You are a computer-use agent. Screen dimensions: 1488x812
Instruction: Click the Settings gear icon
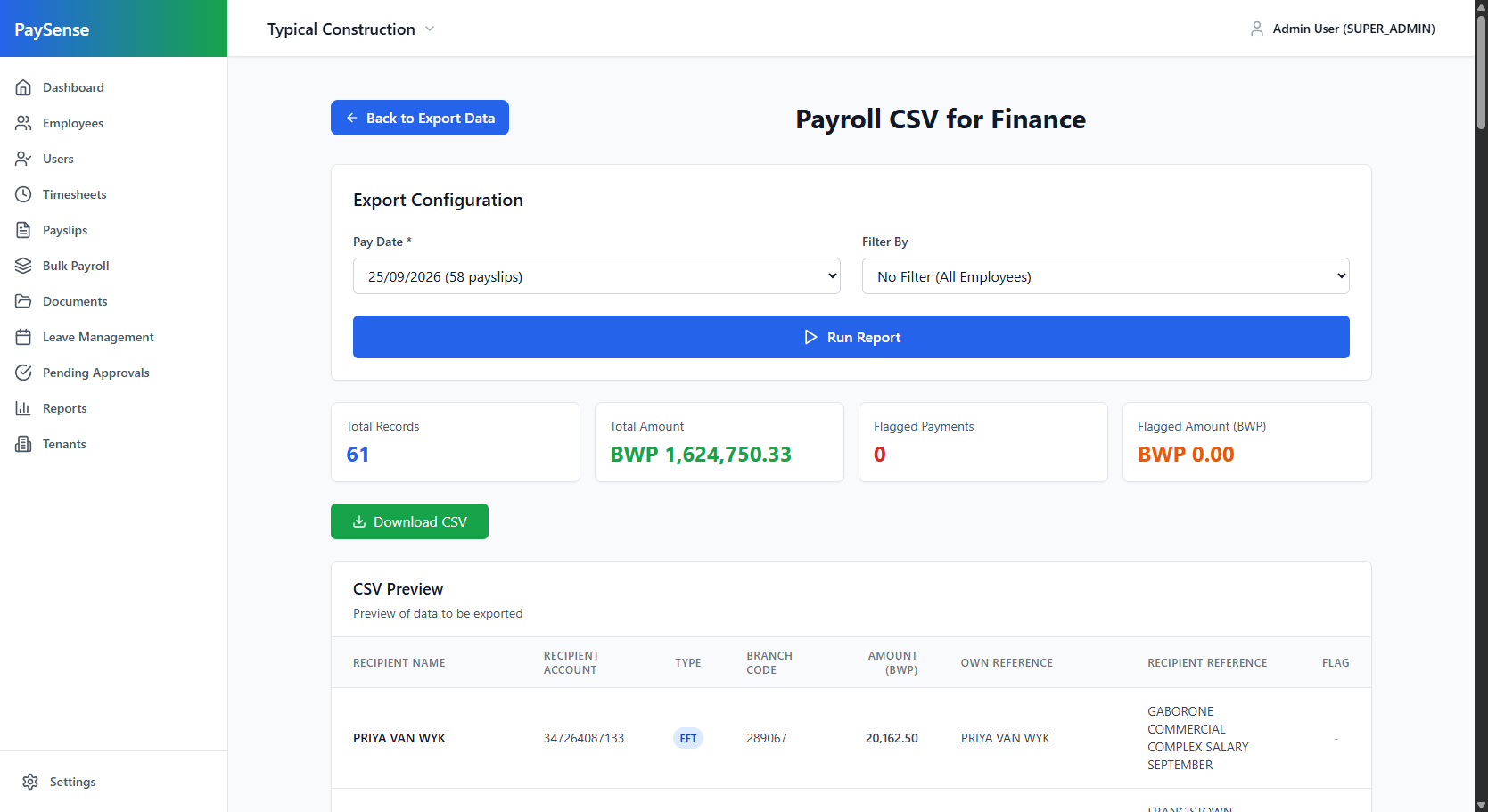[30, 782]
